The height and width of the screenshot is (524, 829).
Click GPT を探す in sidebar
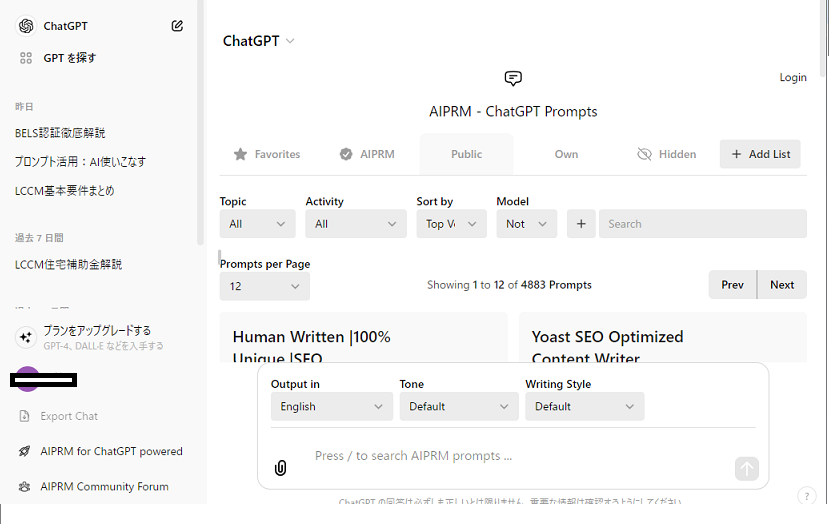[69, 58]
